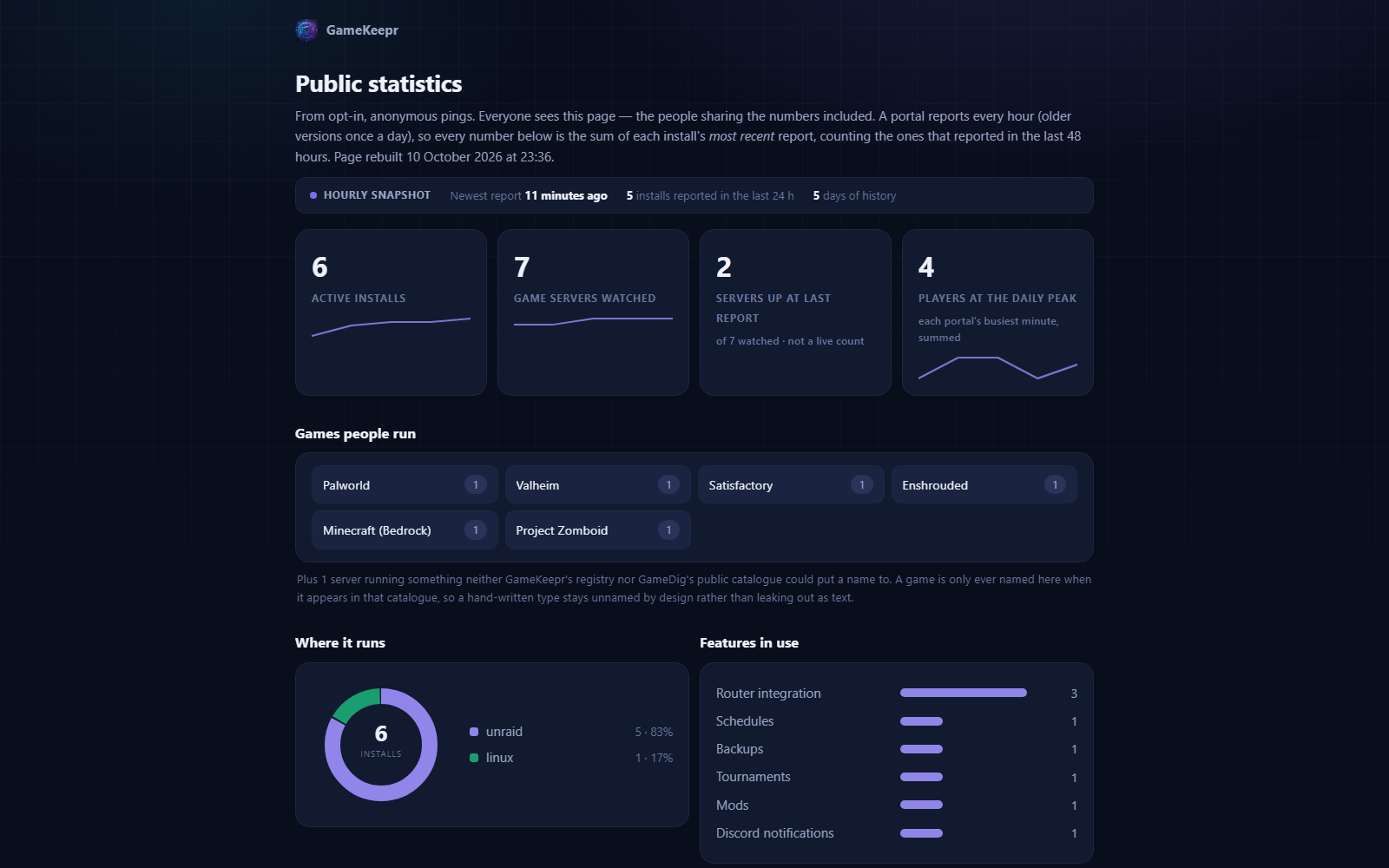Click the linux legend color dot
Screen dimensions: 1389x868
point(474,758)
